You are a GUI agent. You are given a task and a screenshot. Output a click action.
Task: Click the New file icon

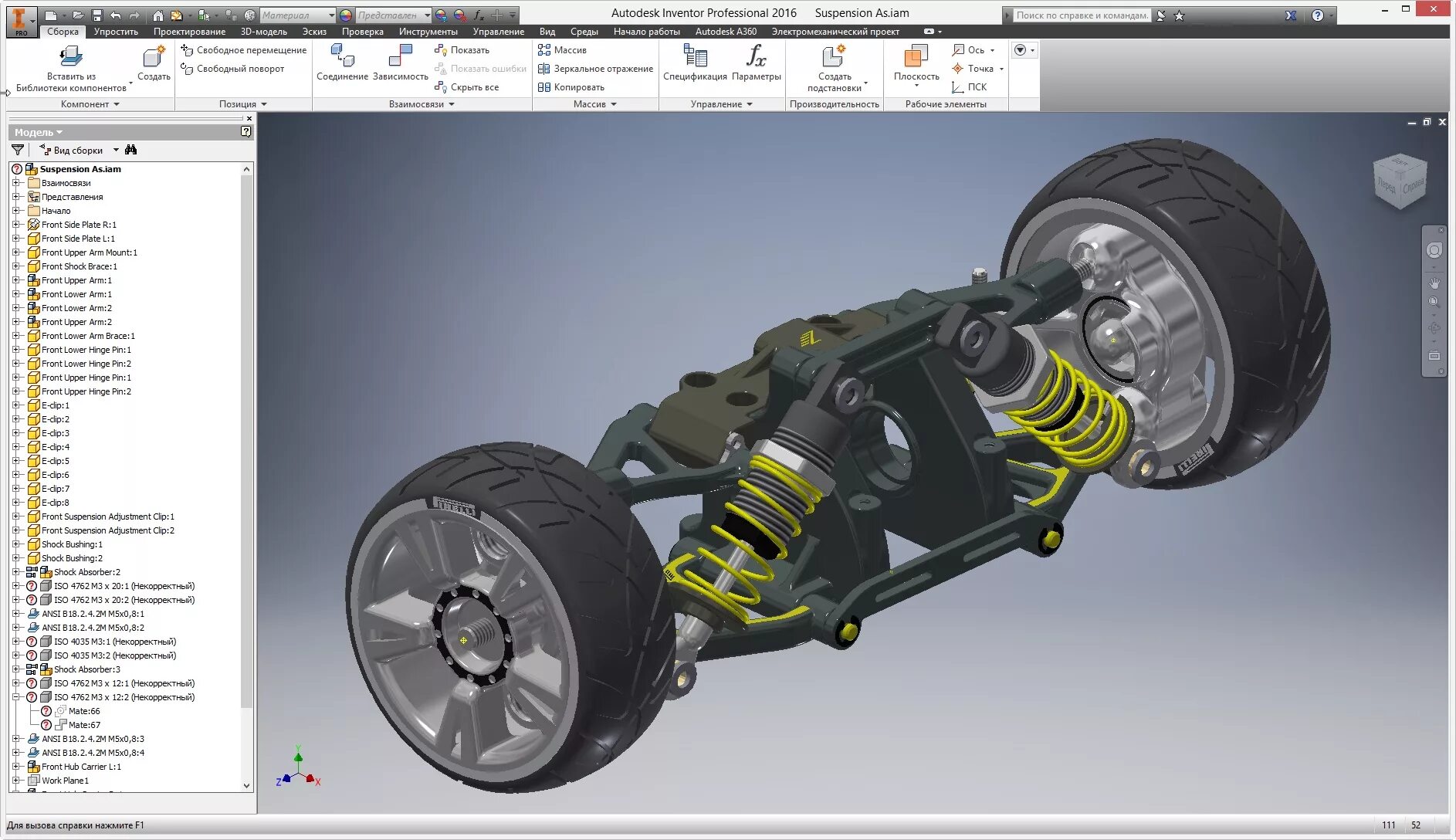[x=51, y=15]
